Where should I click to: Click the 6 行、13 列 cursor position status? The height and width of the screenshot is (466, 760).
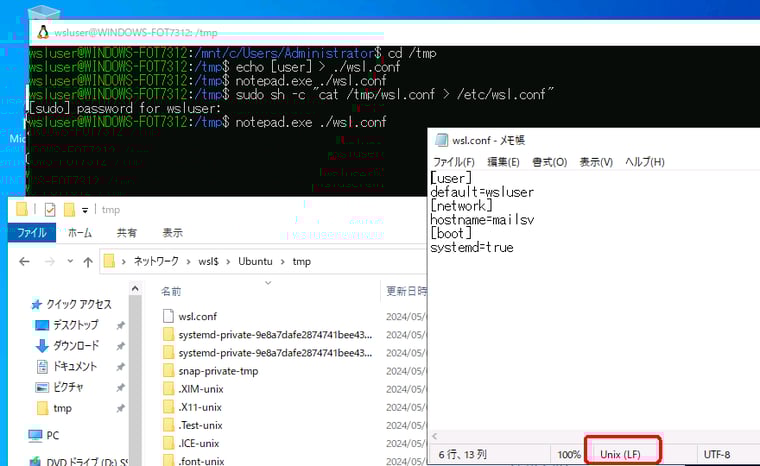pos(463,454)
